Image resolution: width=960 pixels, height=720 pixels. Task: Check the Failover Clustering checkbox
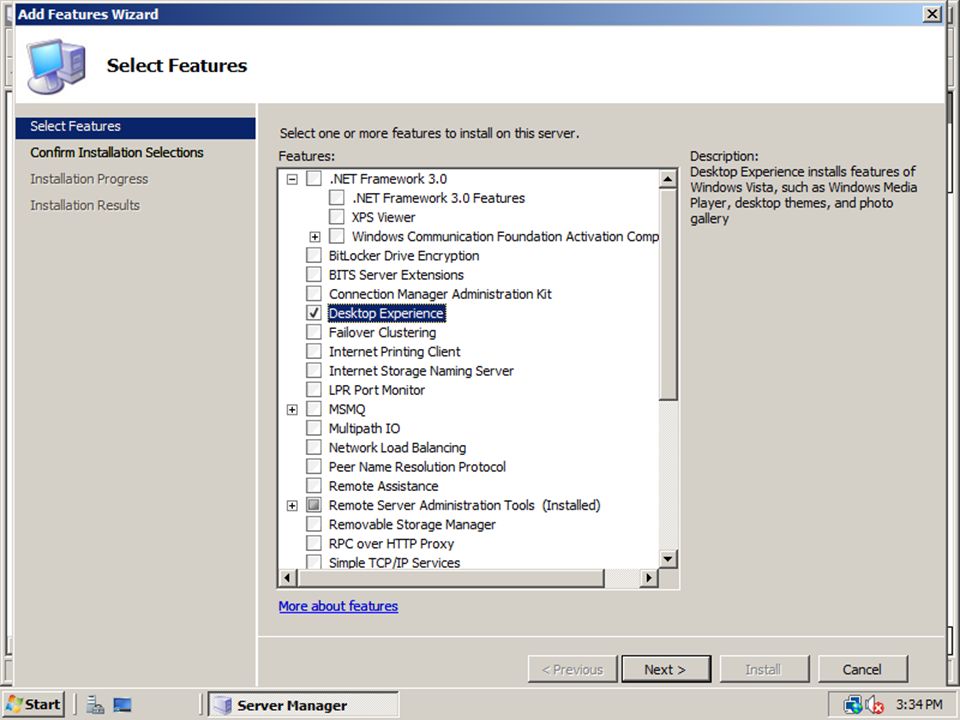pyautogui.click(x=313, y=332)
